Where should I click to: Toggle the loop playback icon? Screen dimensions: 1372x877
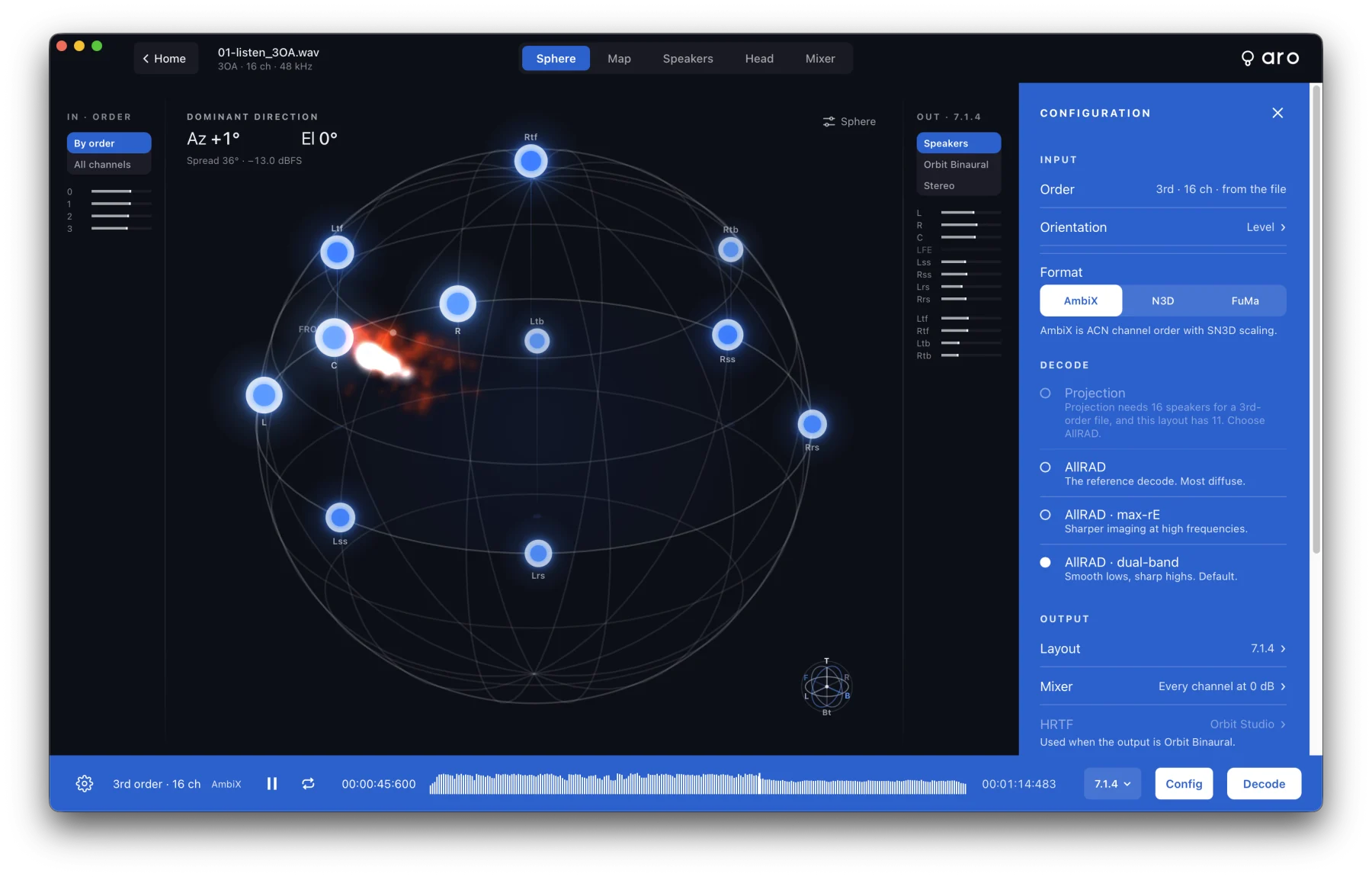point(308,783)
